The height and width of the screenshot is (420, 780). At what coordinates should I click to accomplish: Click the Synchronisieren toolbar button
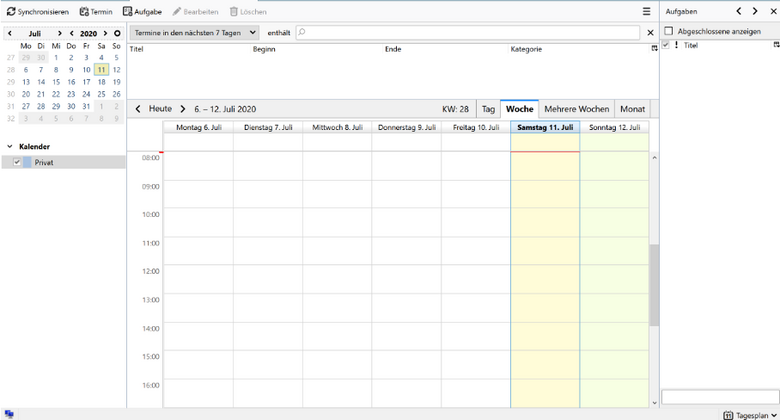click(x=37, y=11)
